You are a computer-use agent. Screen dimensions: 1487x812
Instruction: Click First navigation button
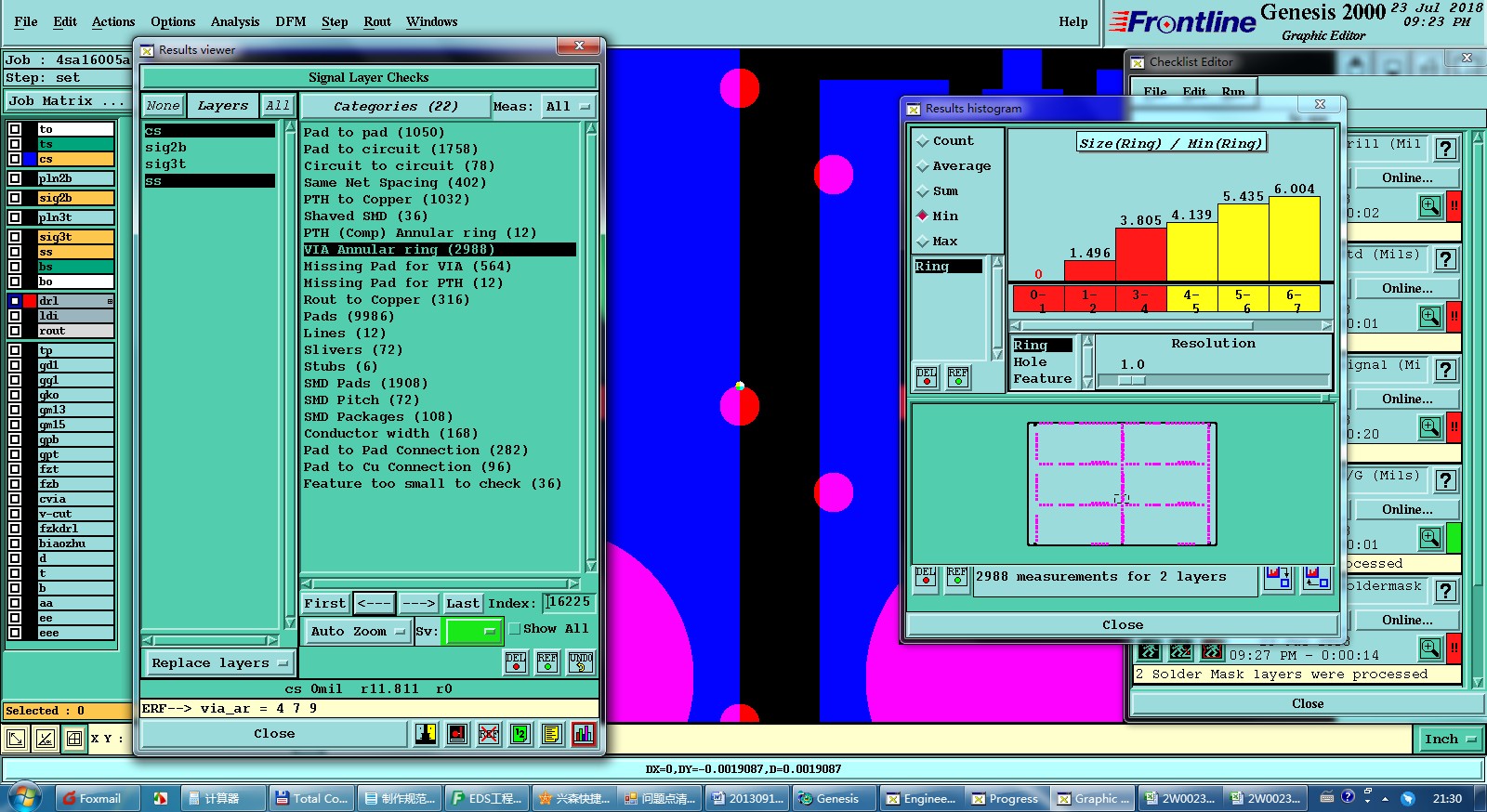[x=325, y=604]
